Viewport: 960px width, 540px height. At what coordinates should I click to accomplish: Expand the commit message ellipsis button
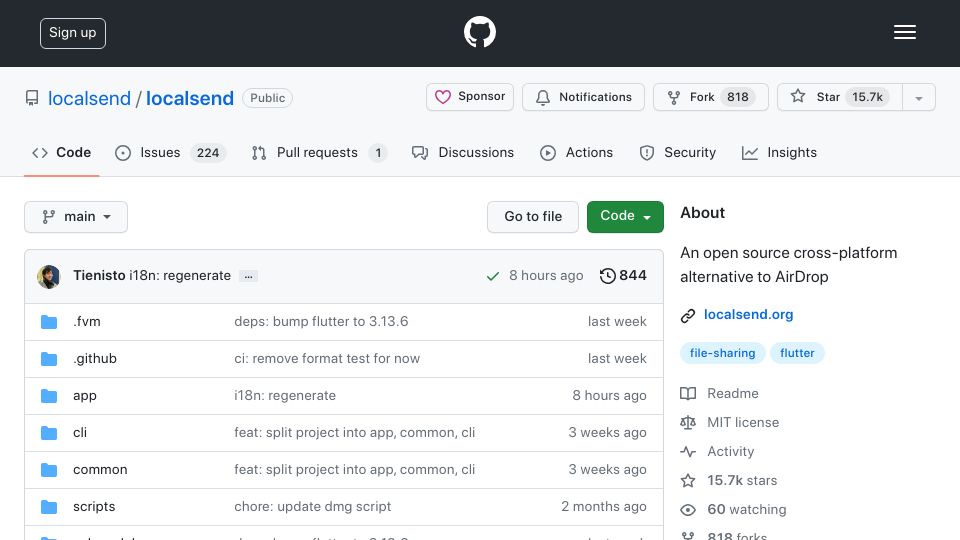(248, 276)
